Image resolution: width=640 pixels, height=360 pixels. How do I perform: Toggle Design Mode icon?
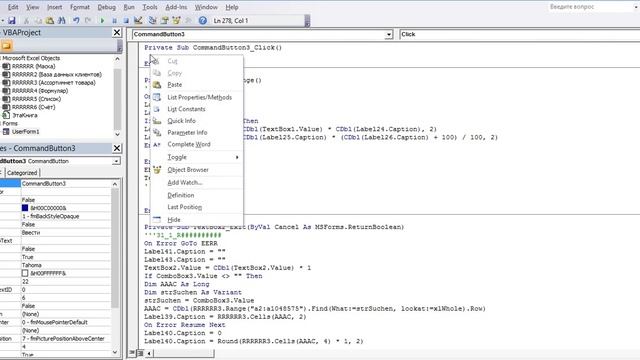[x=138, y=20]
